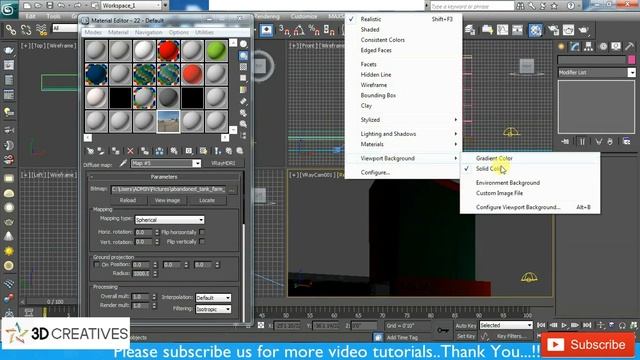Open Material Editor toolbar icon
The image size is (640, 360).
coord(536,30)
